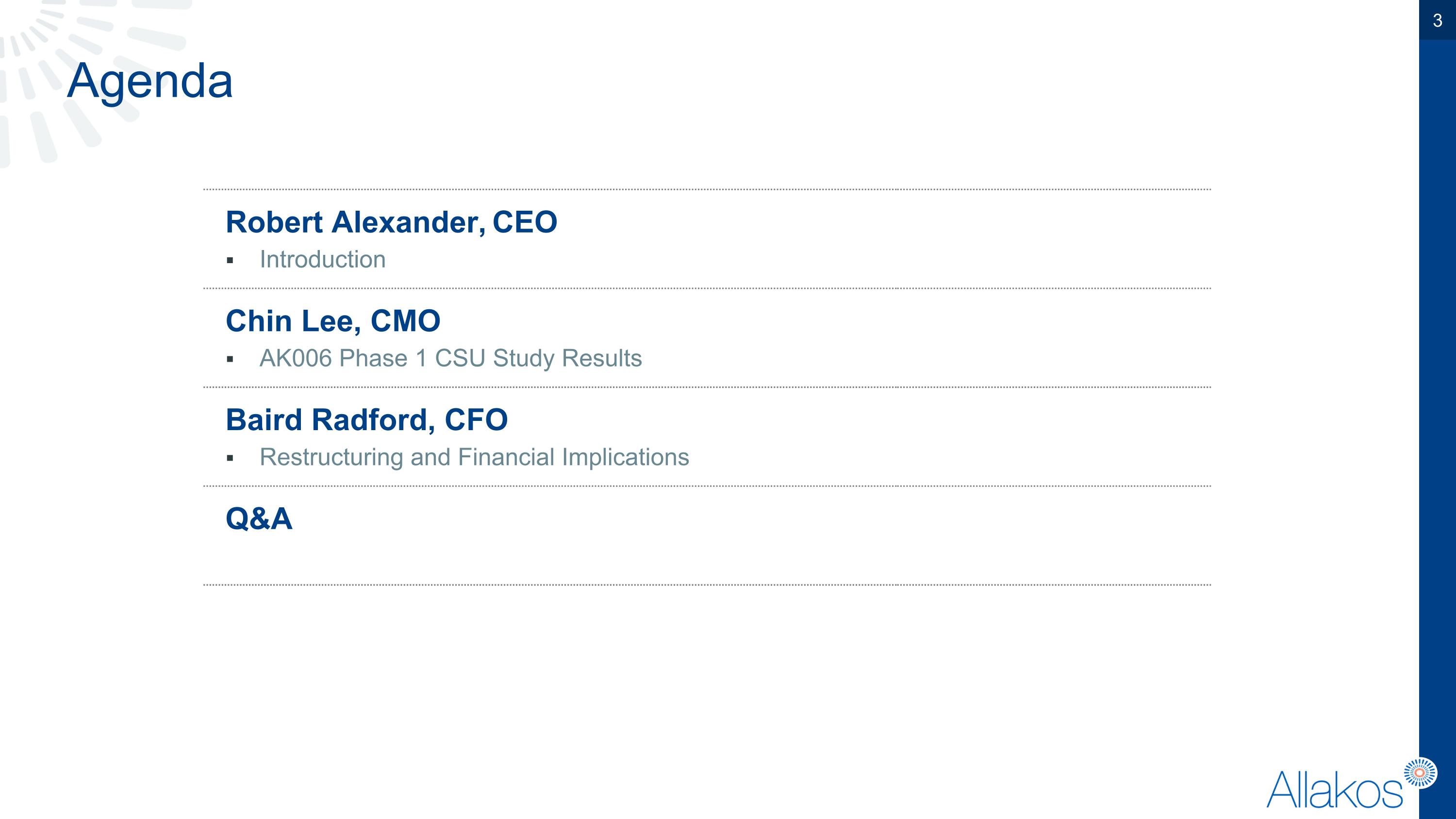Click Restructuring and Financial Implications text
Image resolution: width=1456 pixels, height=819 pixels.
click(x=474, y=457)
